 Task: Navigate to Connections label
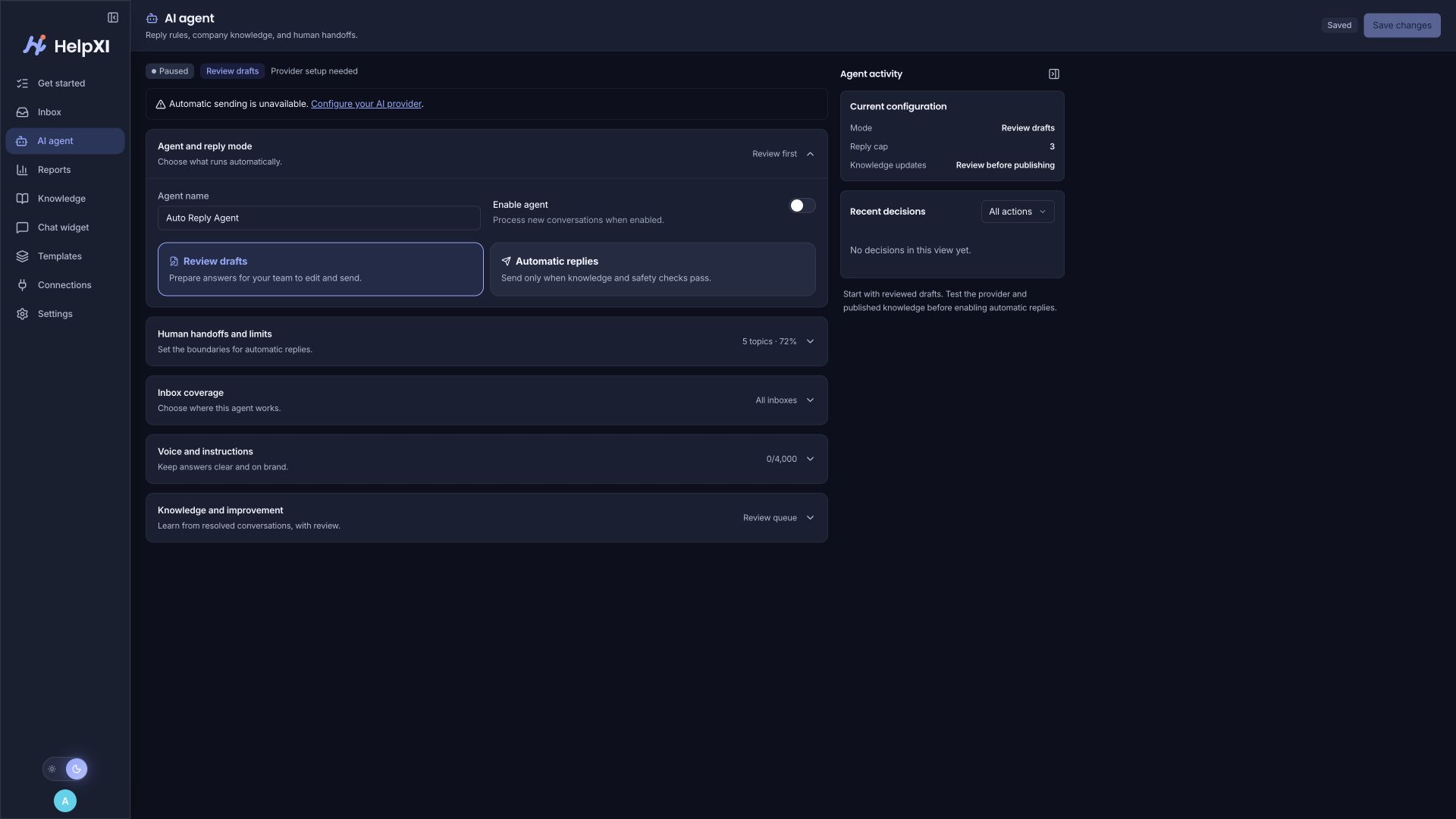(64, 285)
